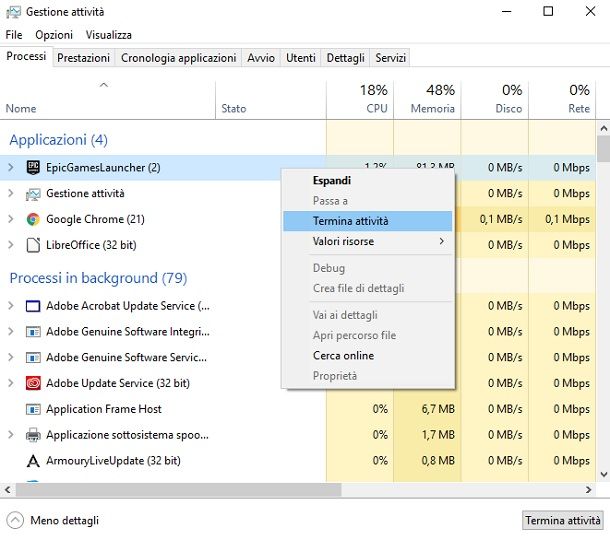This screenshot has height=540, width=610.
Task: Click the vertical scrollbar up arrow
Action: tap(603, 128)
